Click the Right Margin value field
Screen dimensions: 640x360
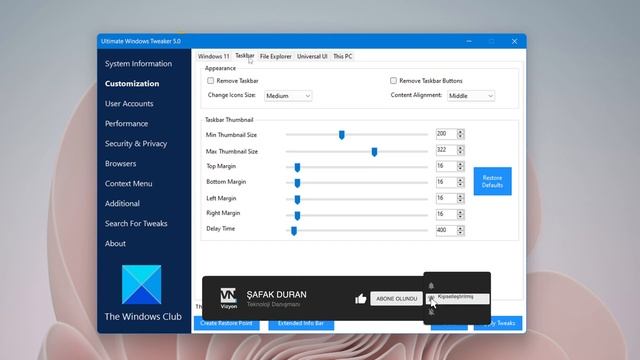[x=446, y=214]
